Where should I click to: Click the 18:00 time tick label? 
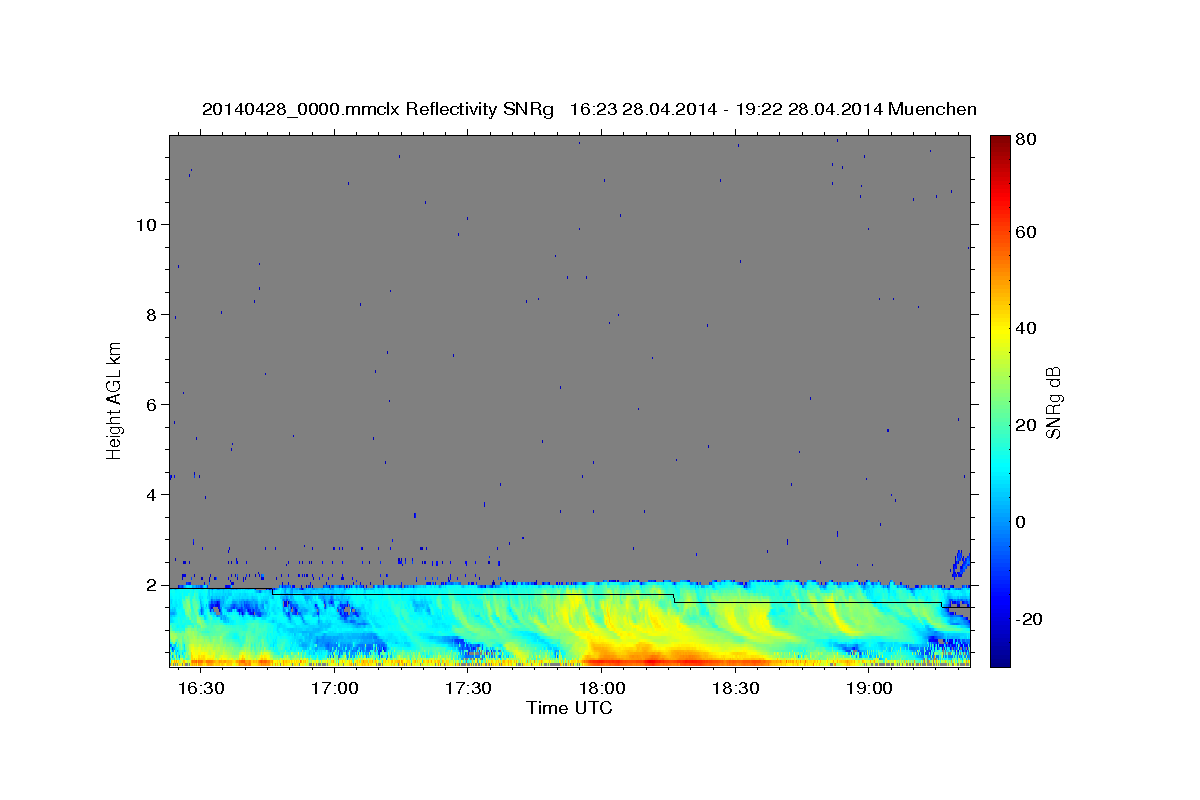[602, 689]
